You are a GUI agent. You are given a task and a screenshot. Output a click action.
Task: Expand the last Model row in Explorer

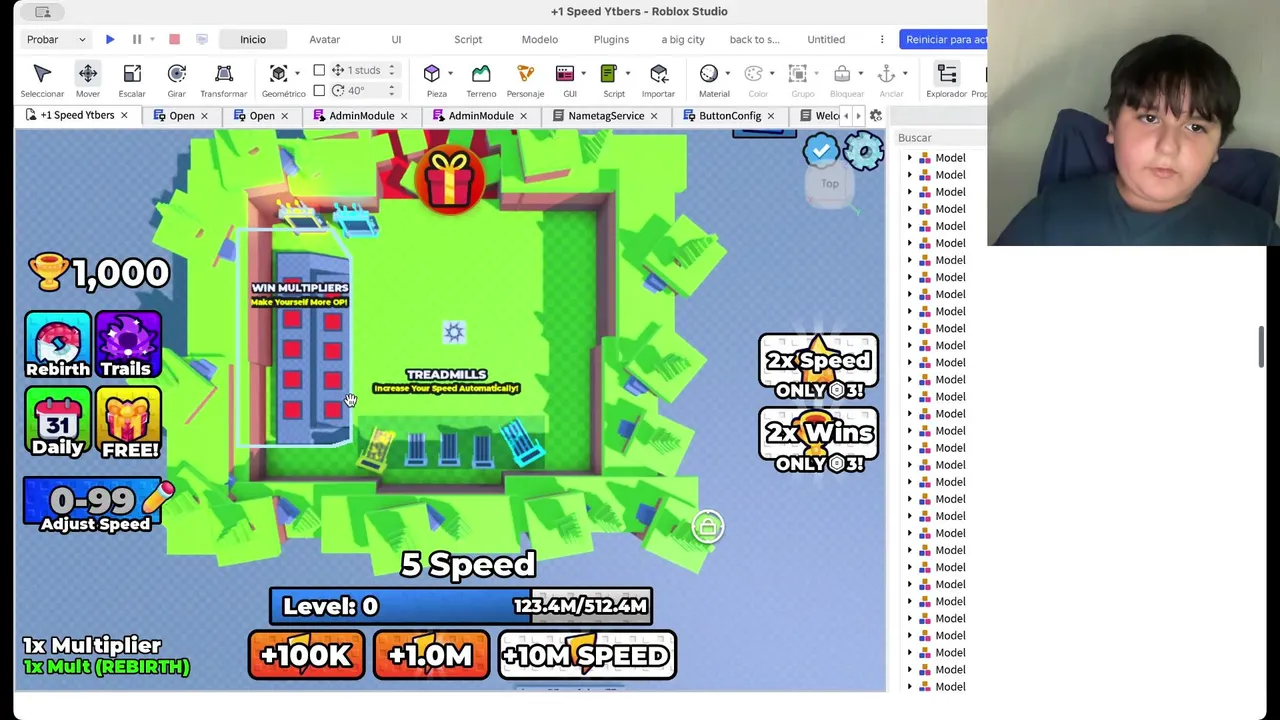tap(909, 686)
